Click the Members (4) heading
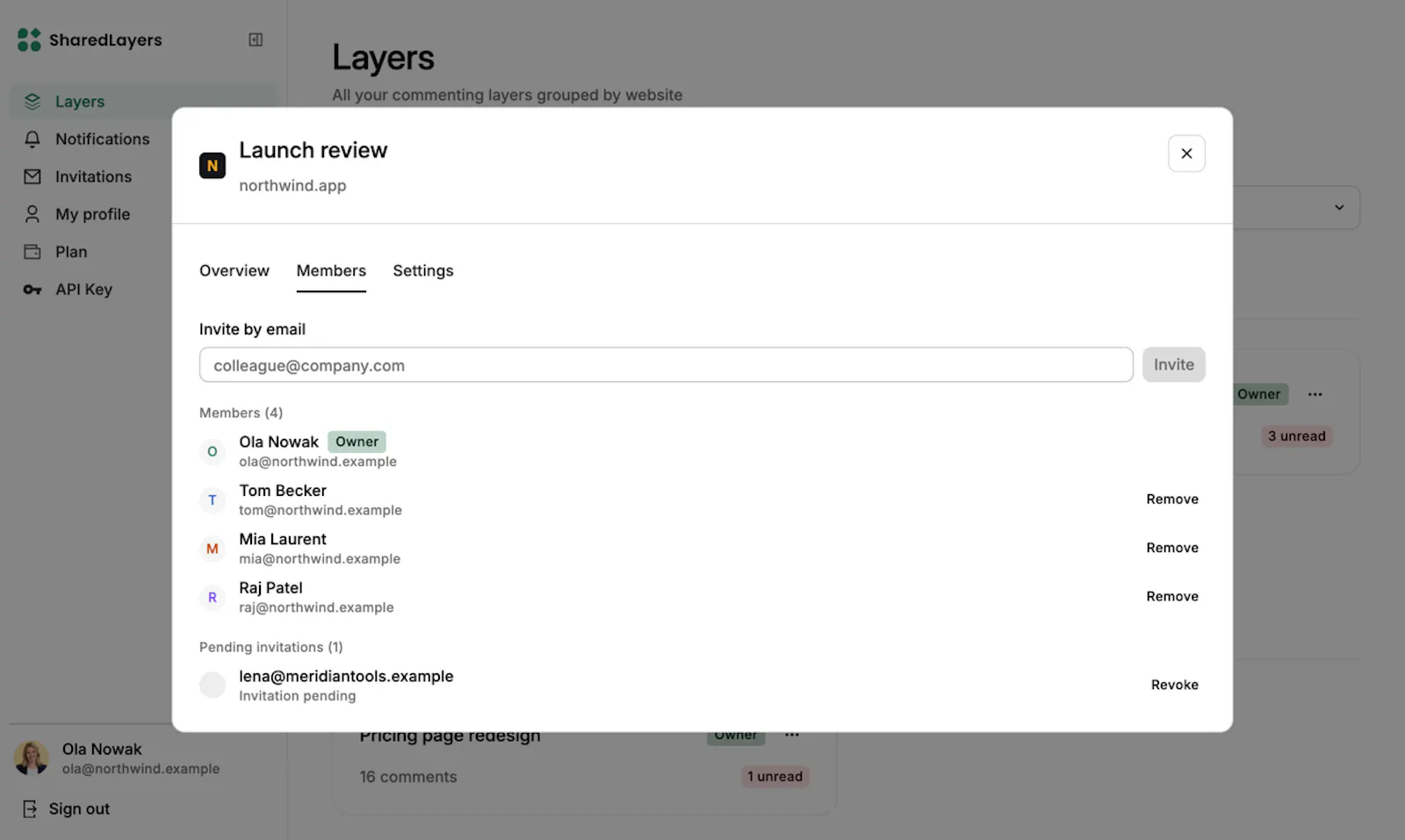Image resolution: width=1405 pixels, height=840 pixels. [x=241, y=413]
